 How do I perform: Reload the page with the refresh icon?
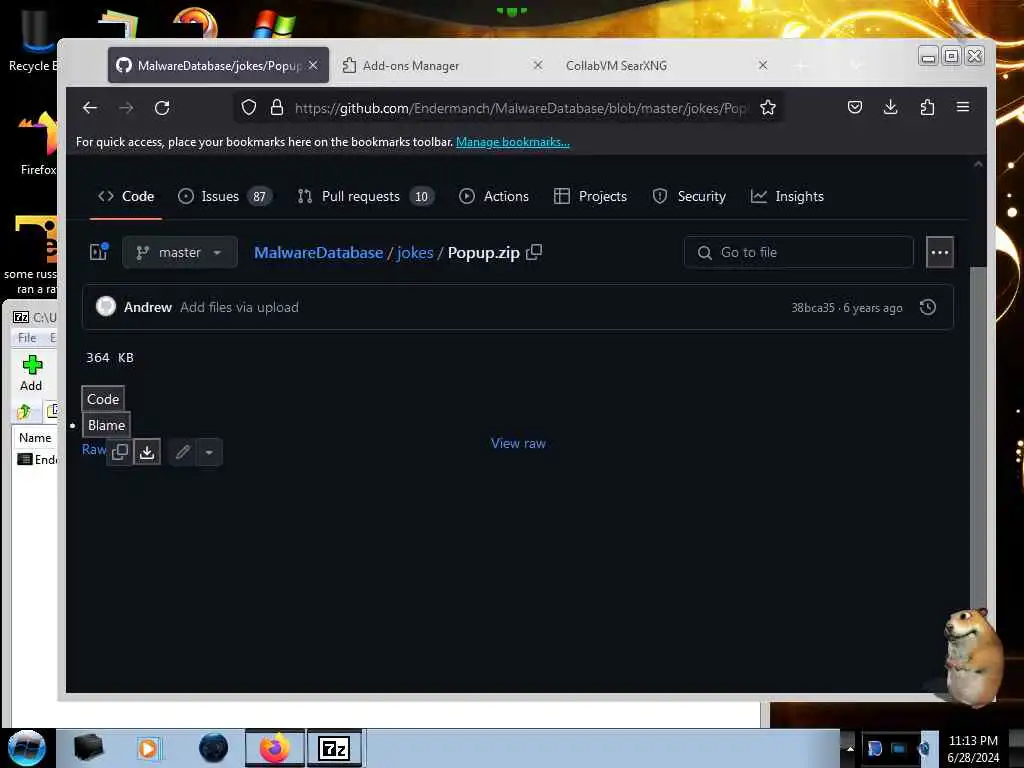(162, 108)
